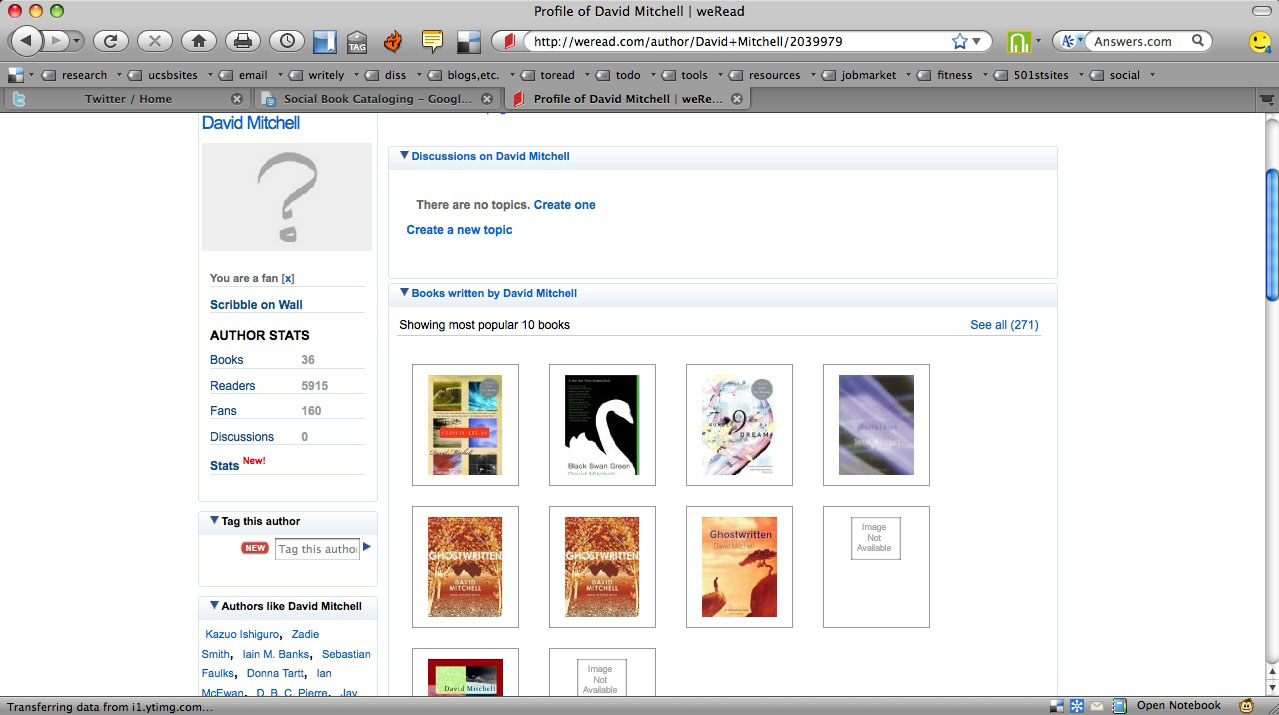Open the yellow note annotation icon
The width and height of the screenshot is (1279, 715).
432,41
